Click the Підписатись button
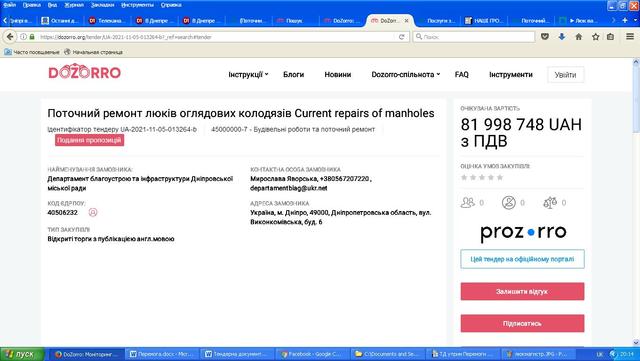The image size is (640, 361). click(x=522, y=323)
